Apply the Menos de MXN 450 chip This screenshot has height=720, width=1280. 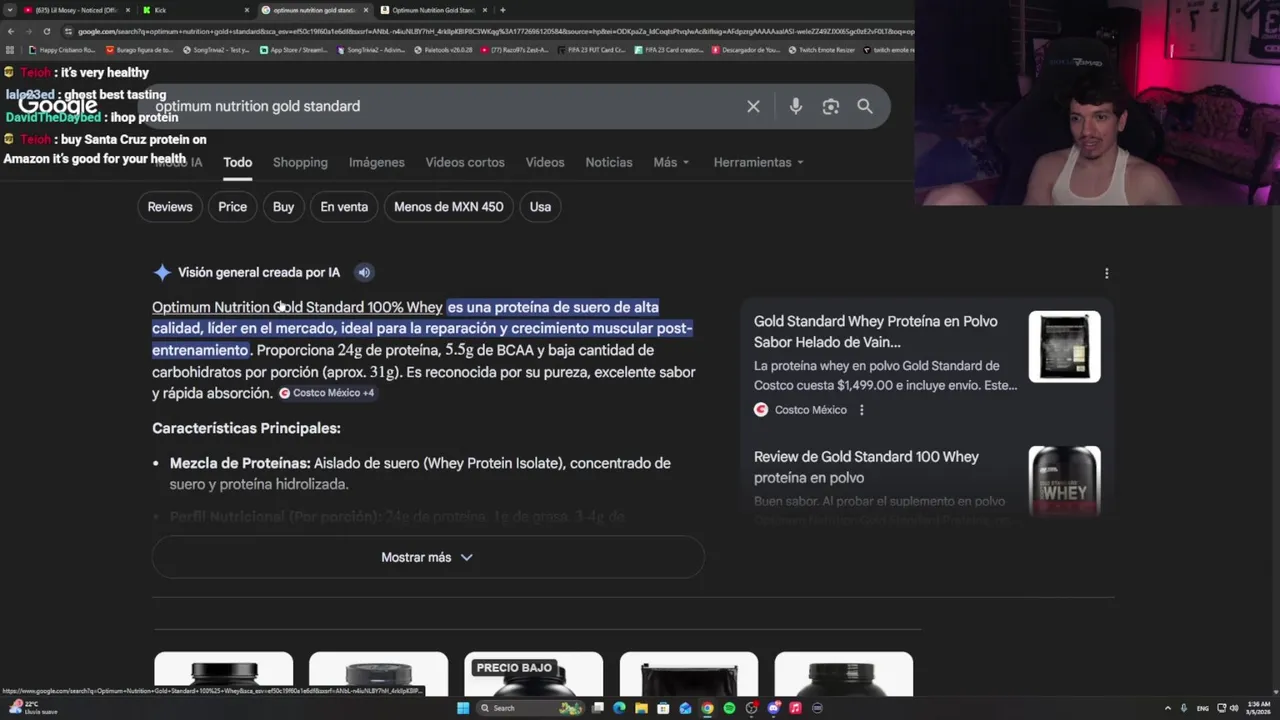[x=449, y=207]
